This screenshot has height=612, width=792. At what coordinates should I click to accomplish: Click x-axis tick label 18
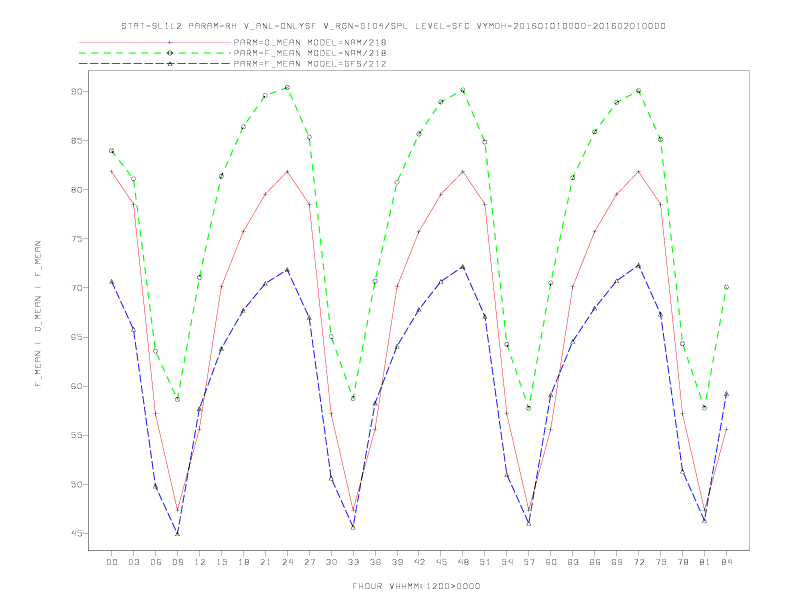(243, 562)
